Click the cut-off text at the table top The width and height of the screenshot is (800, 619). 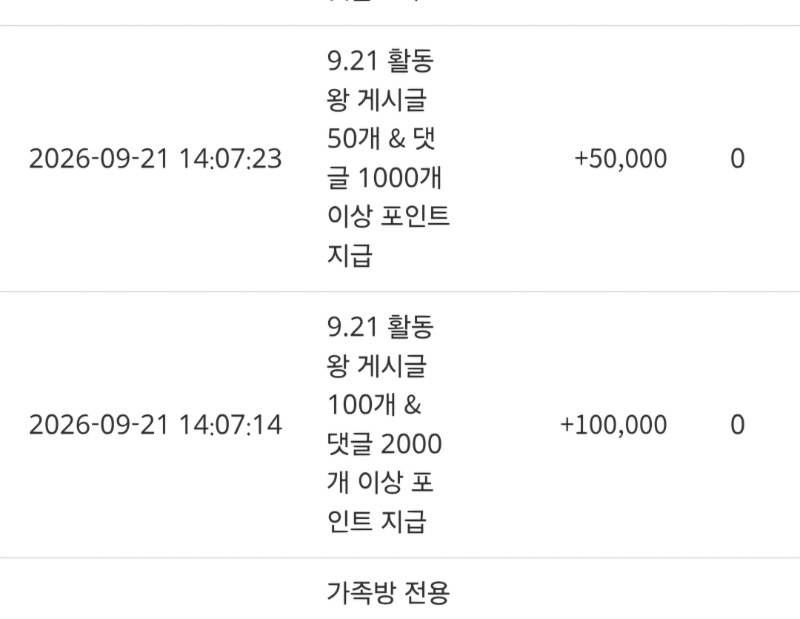tap(377, 2)
